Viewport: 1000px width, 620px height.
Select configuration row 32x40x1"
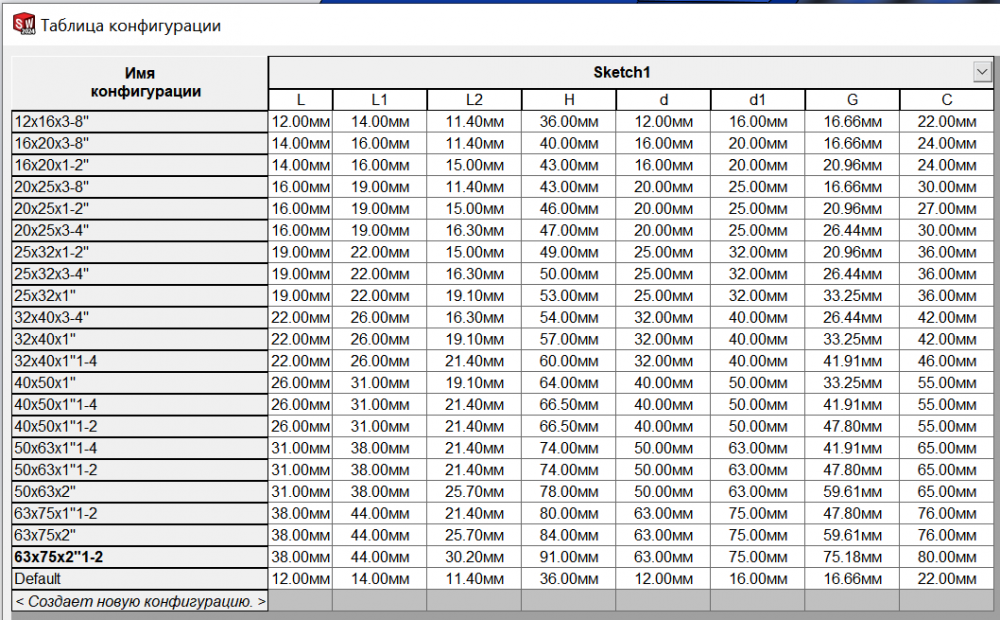[140, 339]
